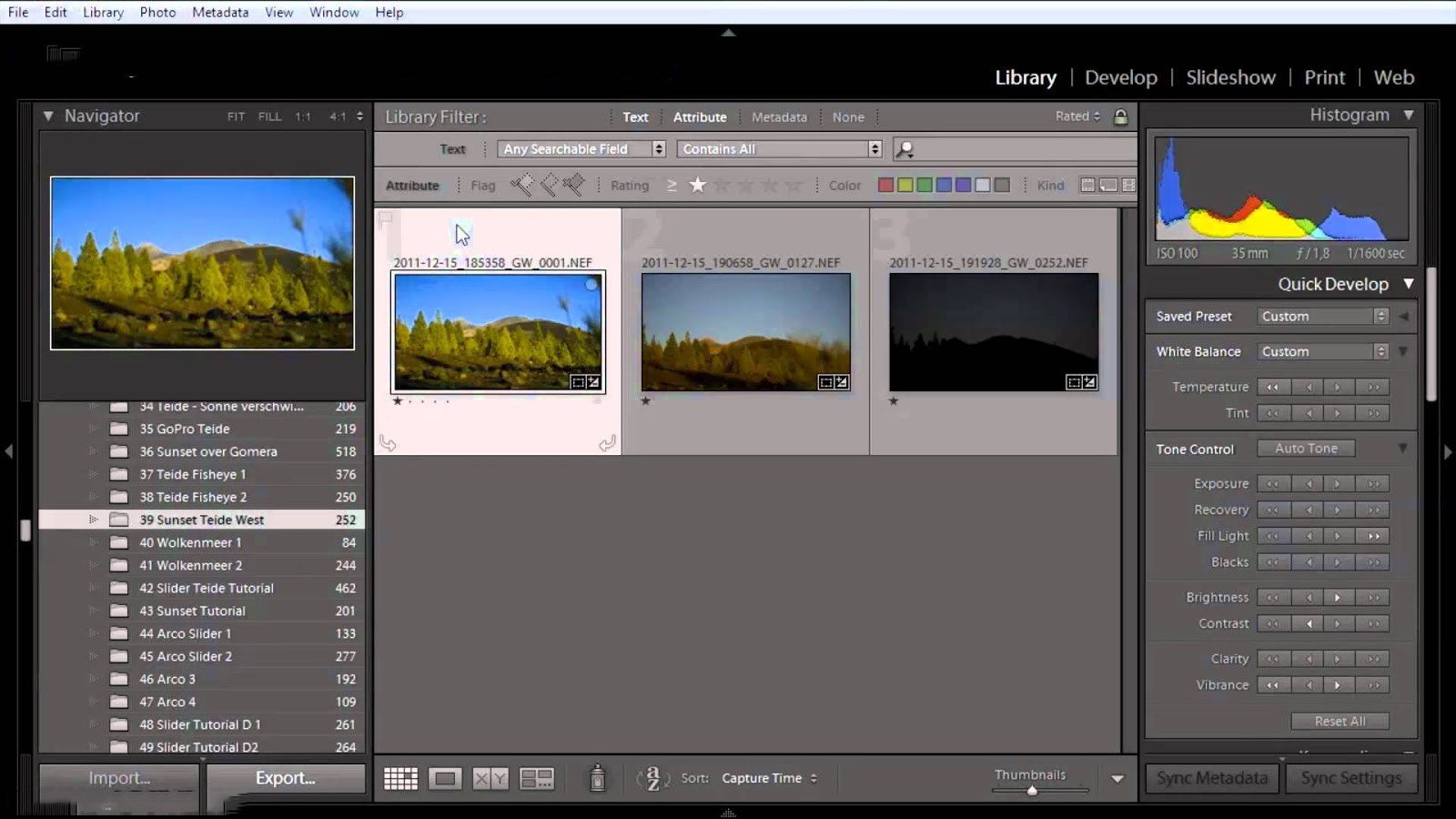1456x819 pixels.
Task: Enable the Metadata filter bar
Action: tap(779, 116)
